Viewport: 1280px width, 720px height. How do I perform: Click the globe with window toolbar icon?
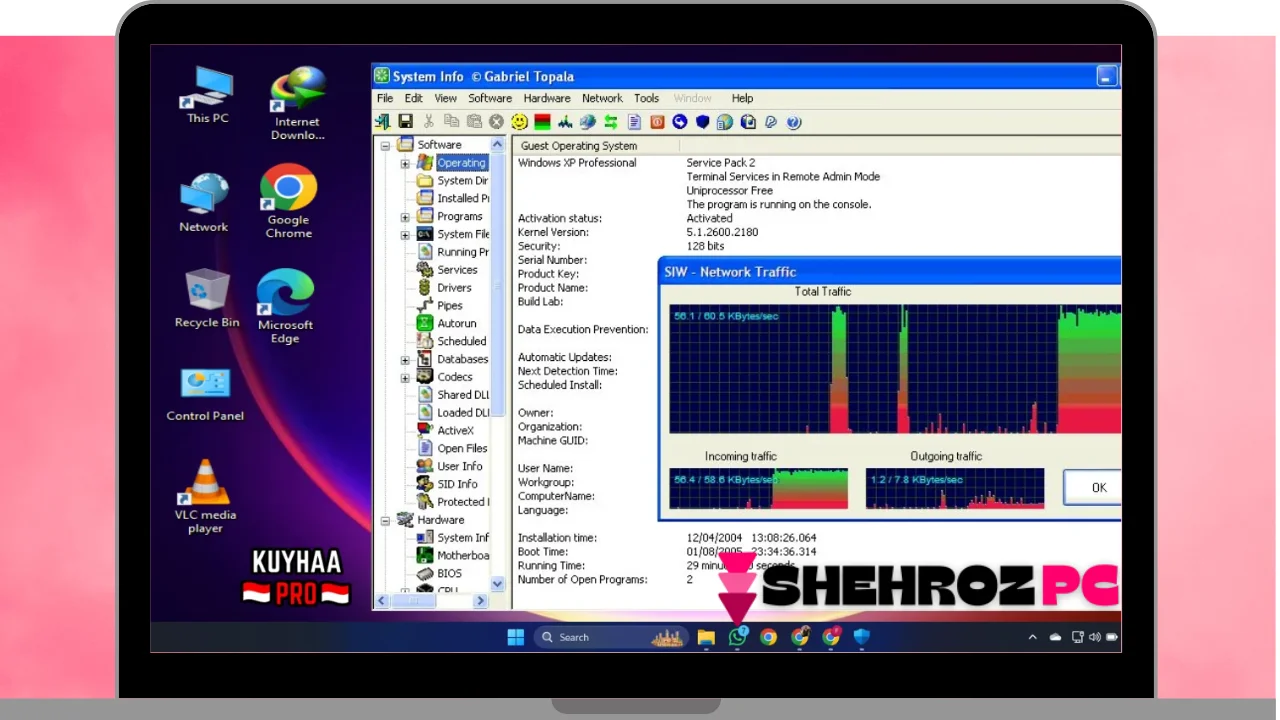[725, 122]
